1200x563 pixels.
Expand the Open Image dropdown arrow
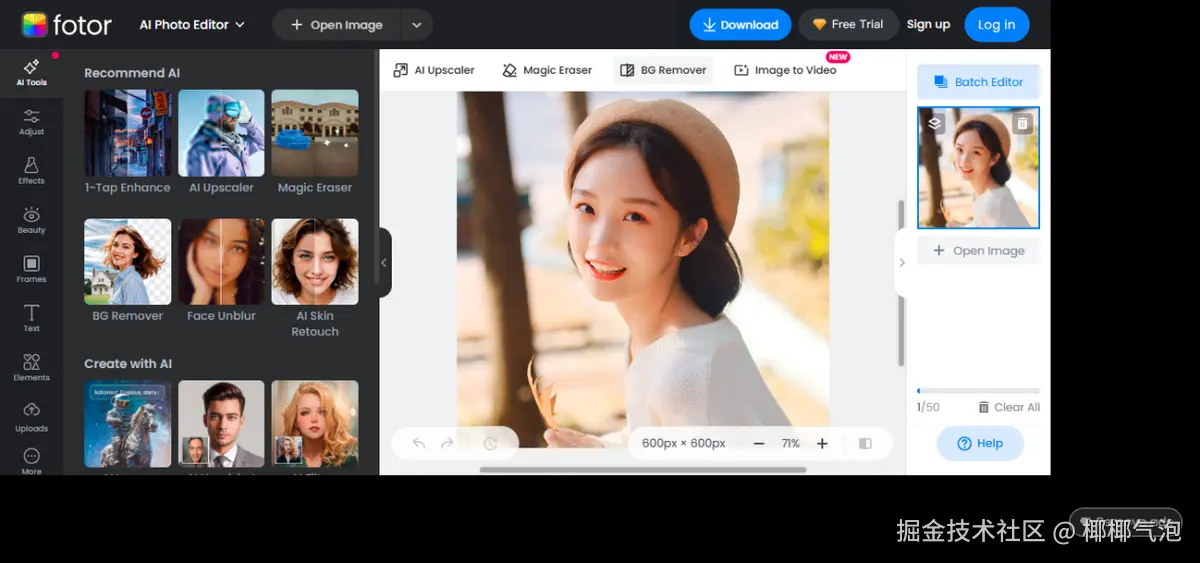(417, 25)
